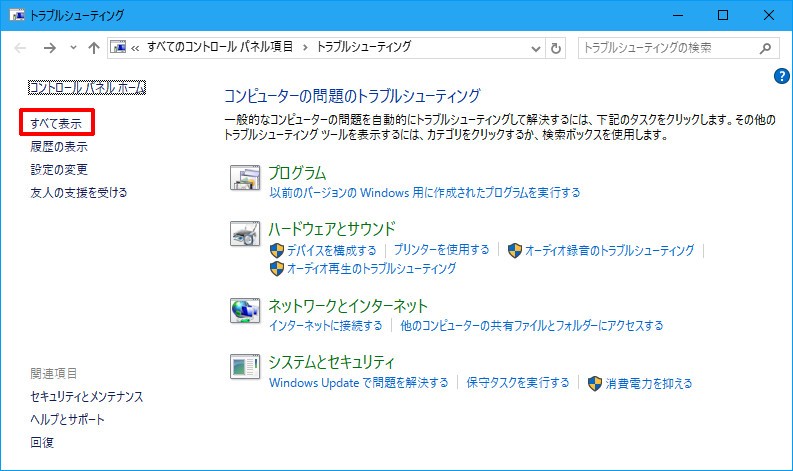The image size is (793, 471).
Task: Go up one level with the up arrow
Action: (94, 48)
